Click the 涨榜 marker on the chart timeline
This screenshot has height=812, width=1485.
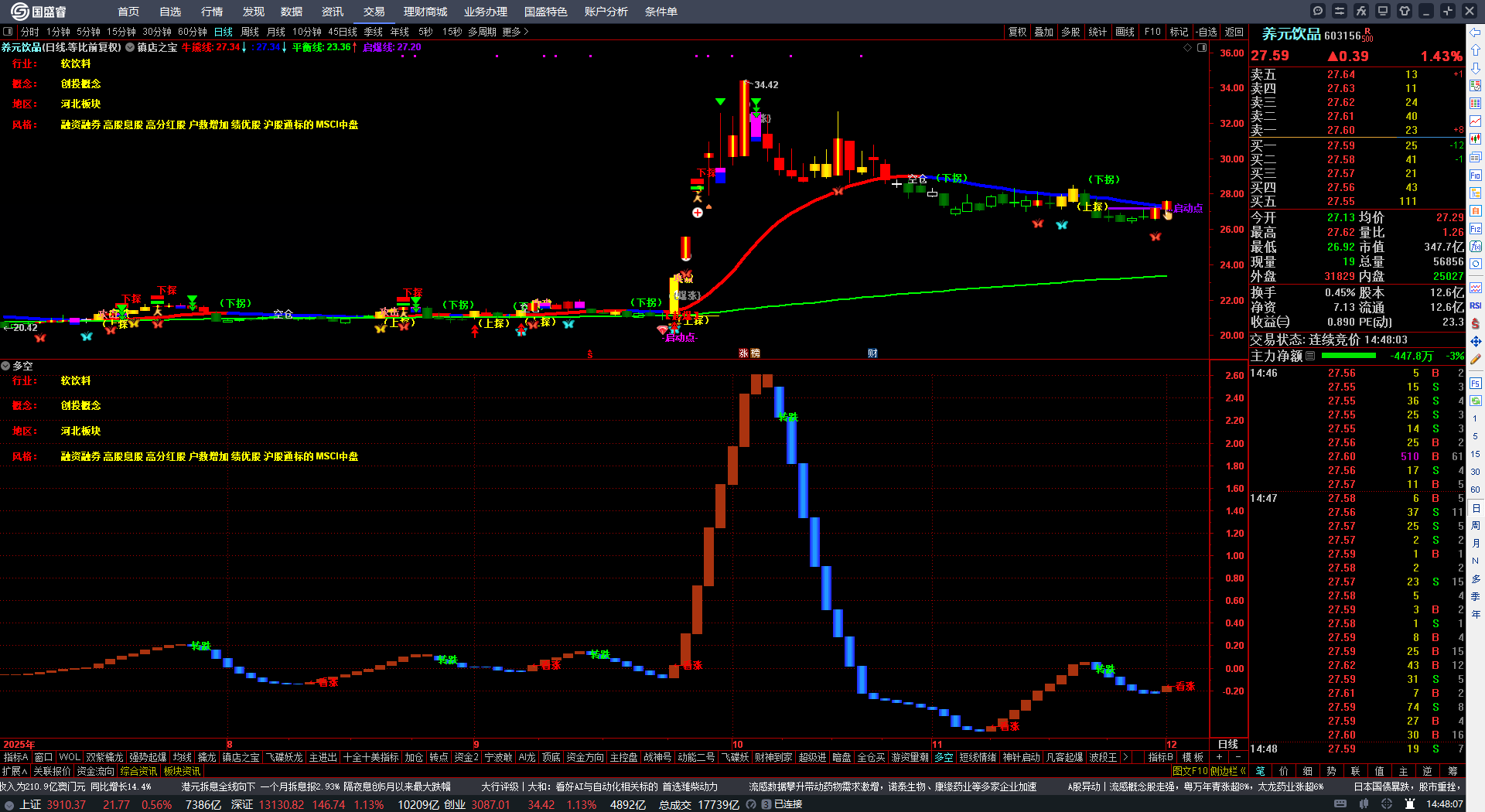point(749,353)
